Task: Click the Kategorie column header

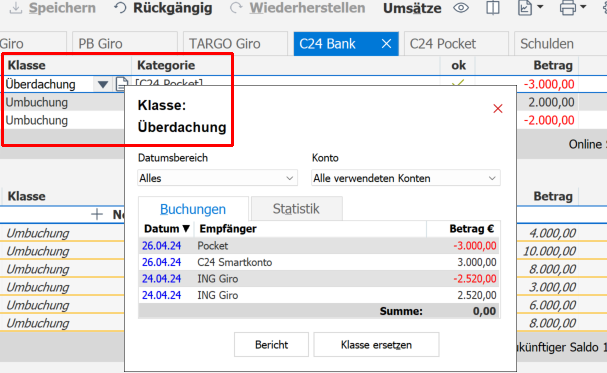Action: tap(166, 65)
